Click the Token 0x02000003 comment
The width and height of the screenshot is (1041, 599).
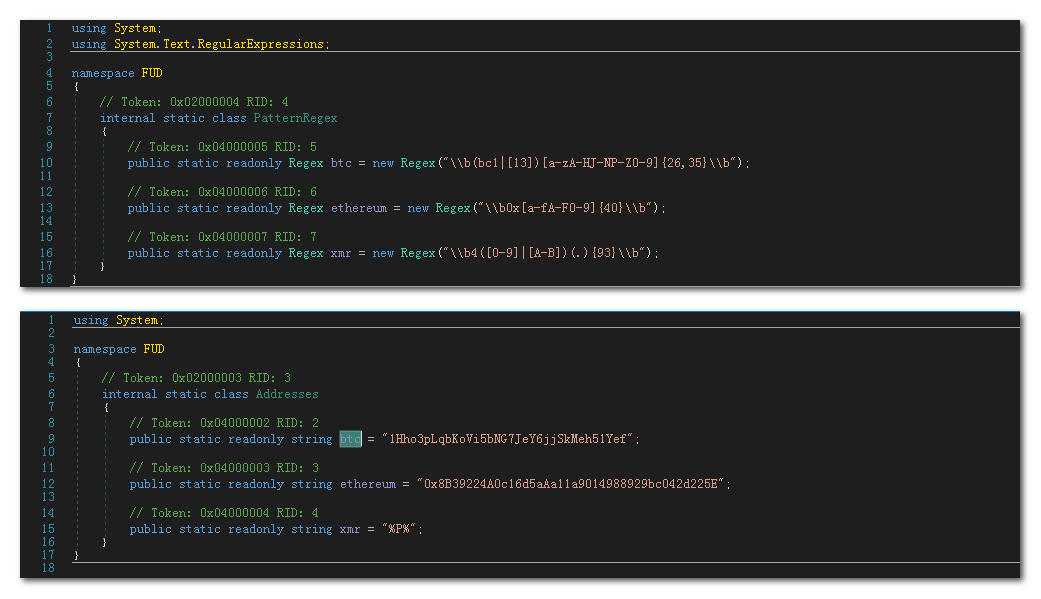[x=196, y=378]
